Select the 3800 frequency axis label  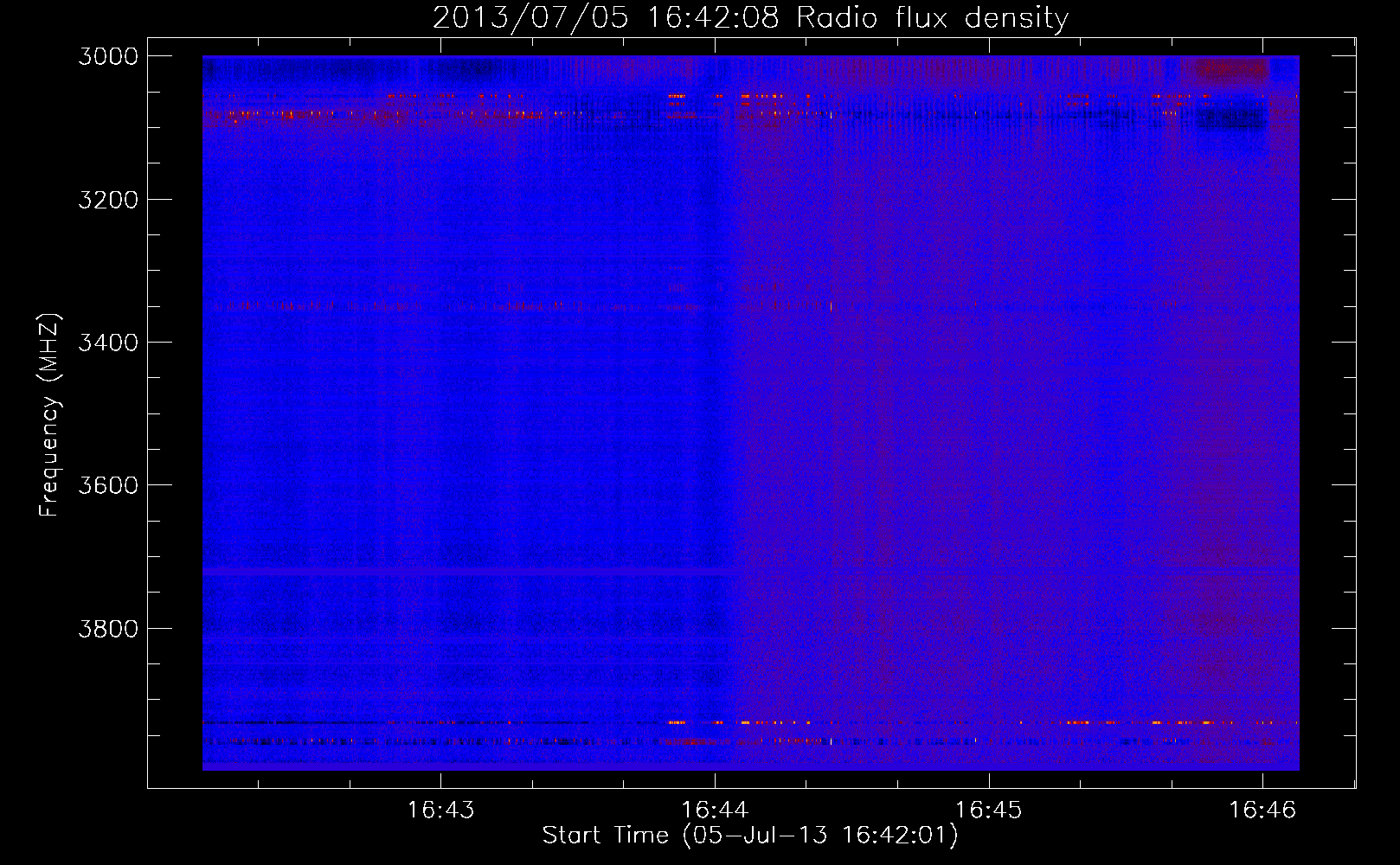click(108, 628)
